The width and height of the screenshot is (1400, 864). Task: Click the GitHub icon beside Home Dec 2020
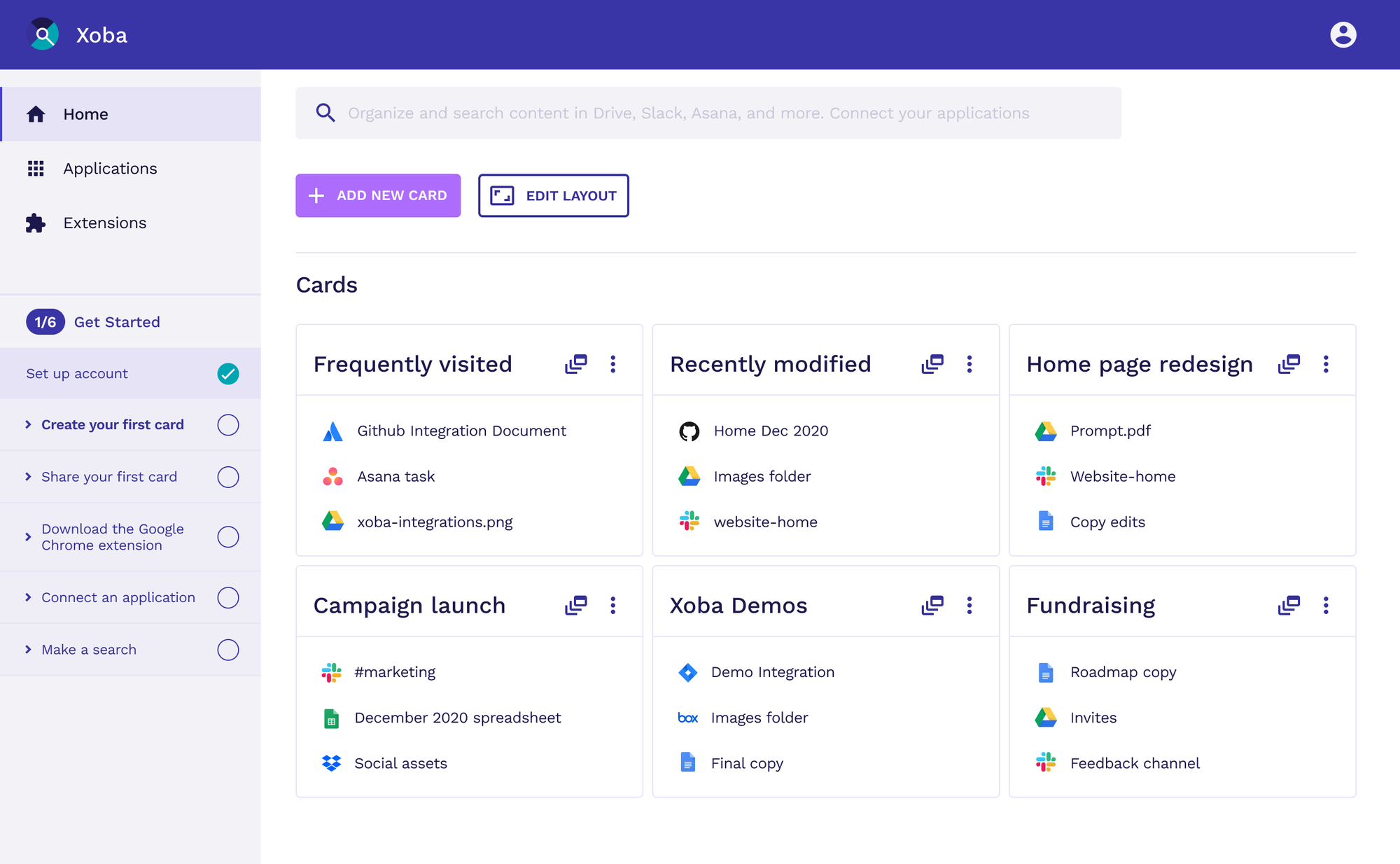tap(689, 431)
